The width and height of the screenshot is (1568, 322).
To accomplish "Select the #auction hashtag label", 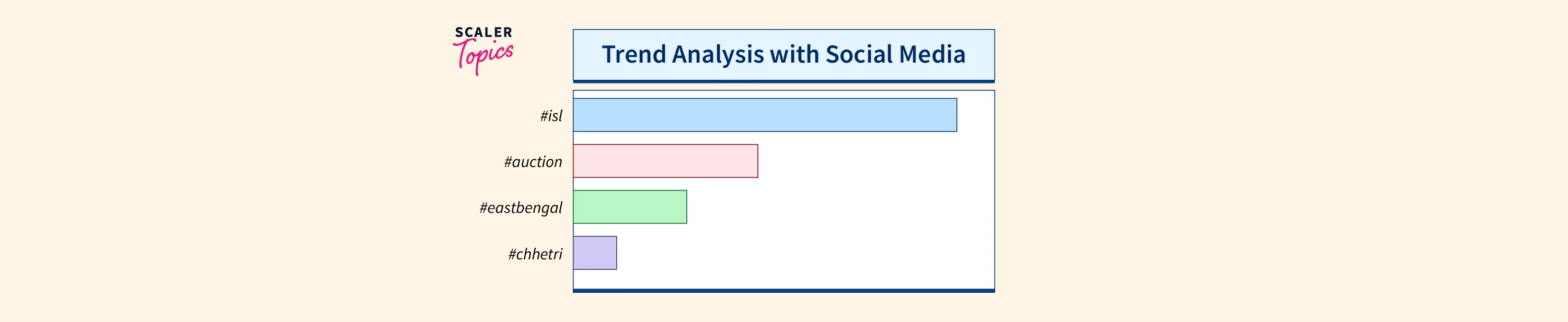I will [533, 162].
